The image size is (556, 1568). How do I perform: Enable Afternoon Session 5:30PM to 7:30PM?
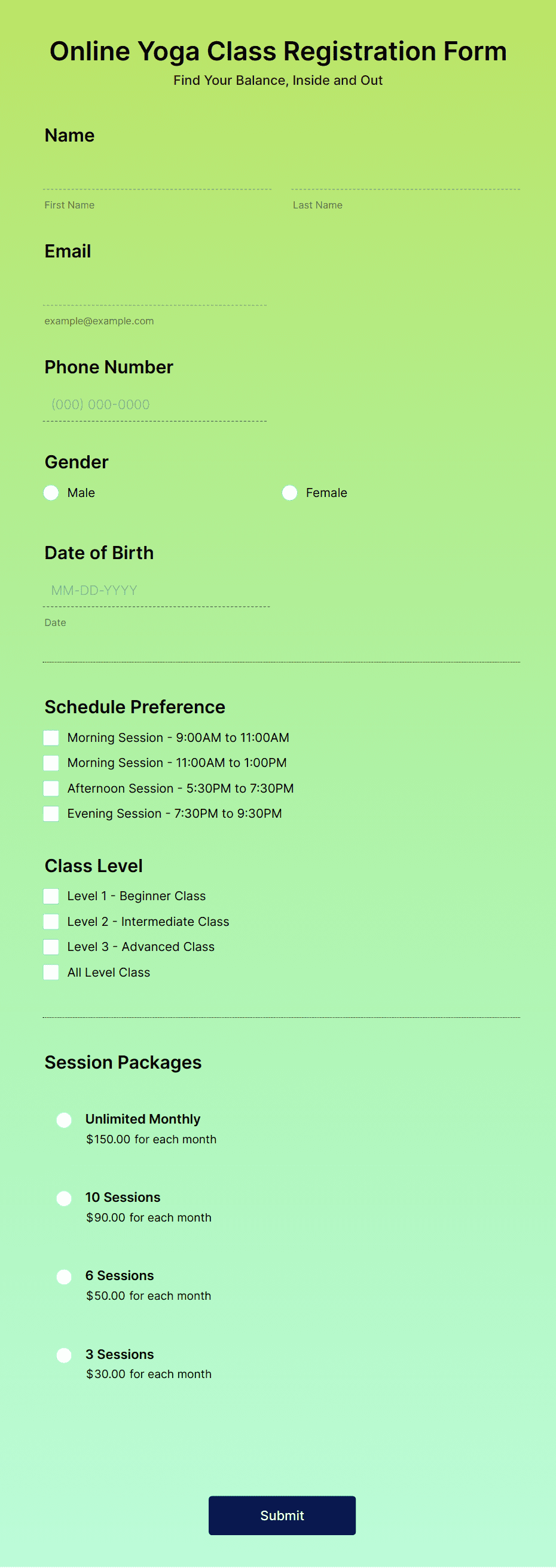pyautogui.click(x=51, y=788)
